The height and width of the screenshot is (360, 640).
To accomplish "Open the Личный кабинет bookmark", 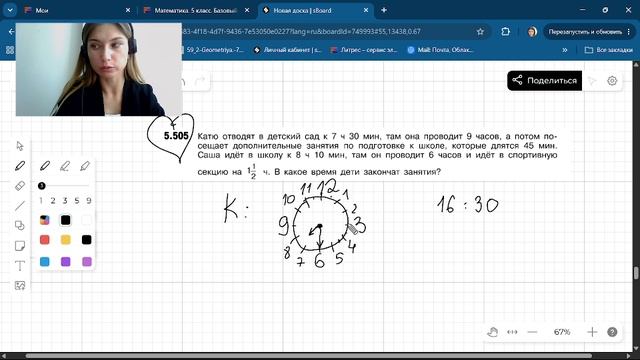I will [287, 50].
